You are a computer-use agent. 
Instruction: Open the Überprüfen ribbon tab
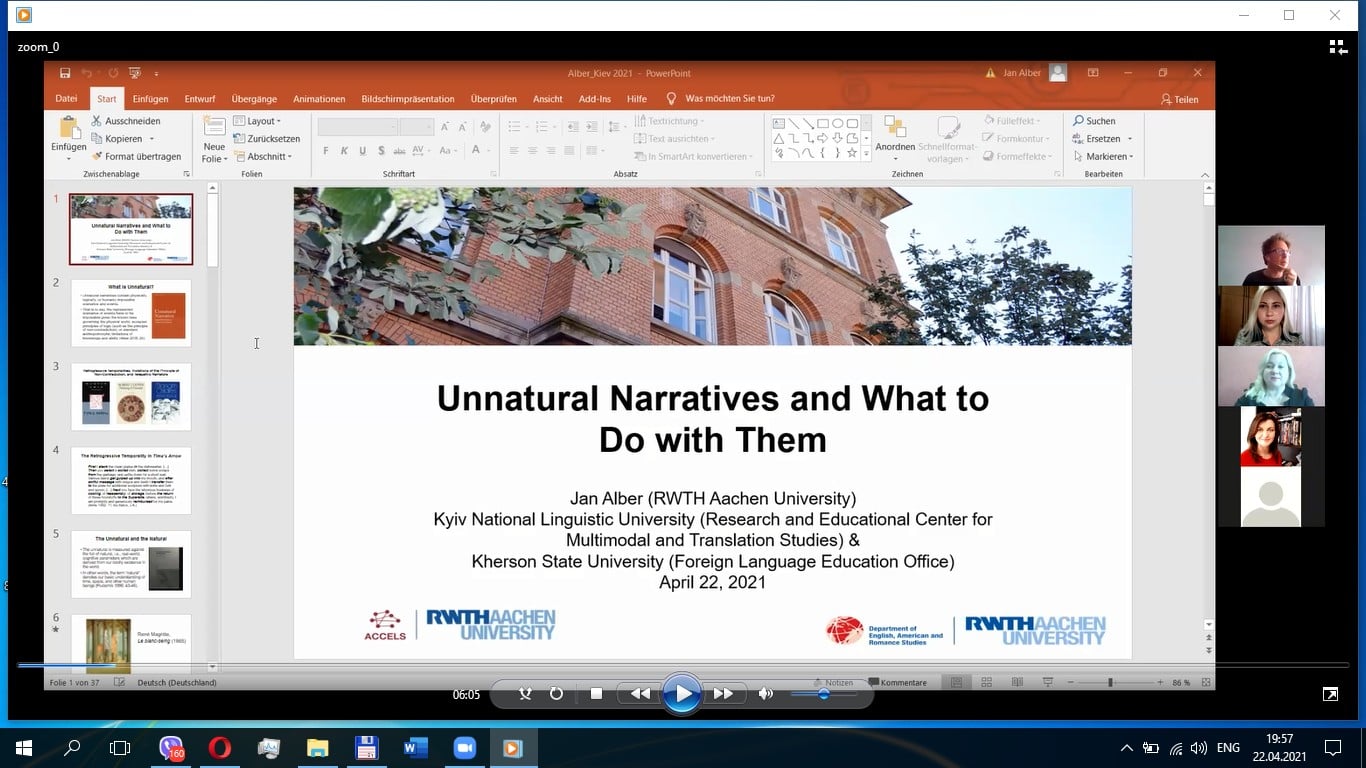[x=494, y=99]
